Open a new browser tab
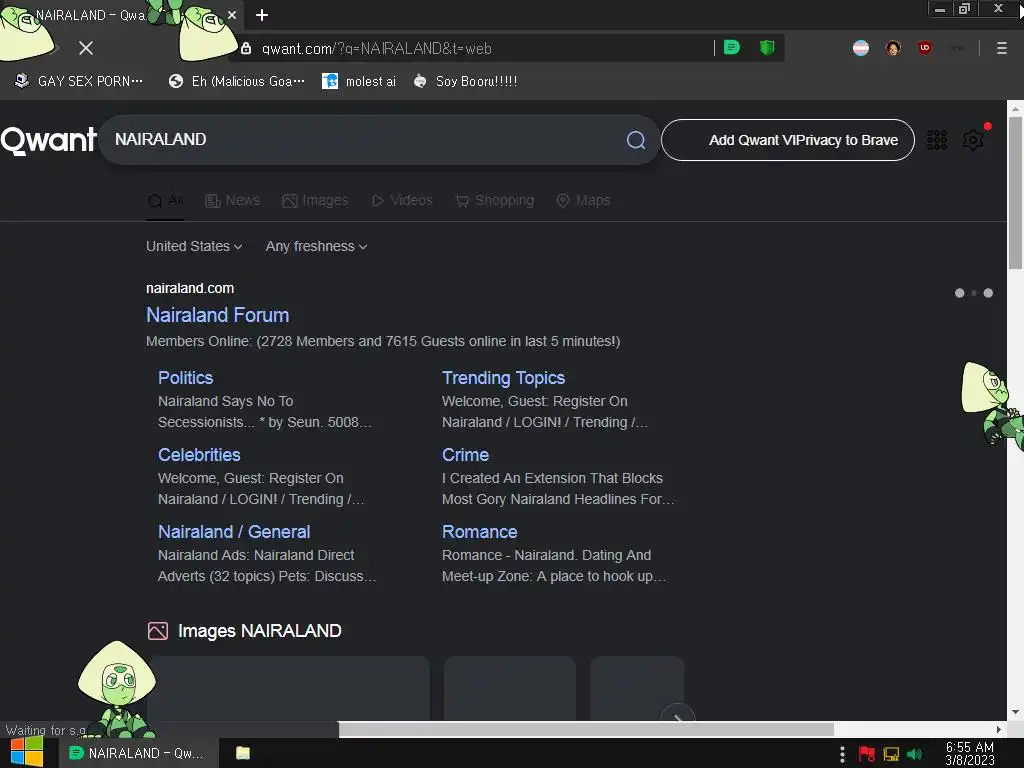 tap(262, 15)
